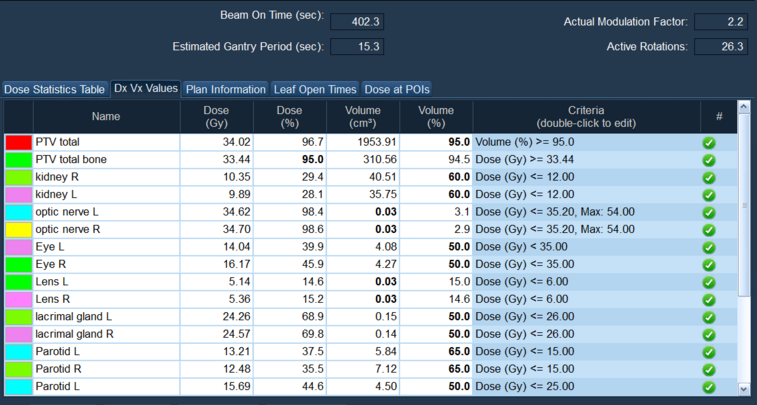Select the red PTV total color swatch

(x=18, y=143)
